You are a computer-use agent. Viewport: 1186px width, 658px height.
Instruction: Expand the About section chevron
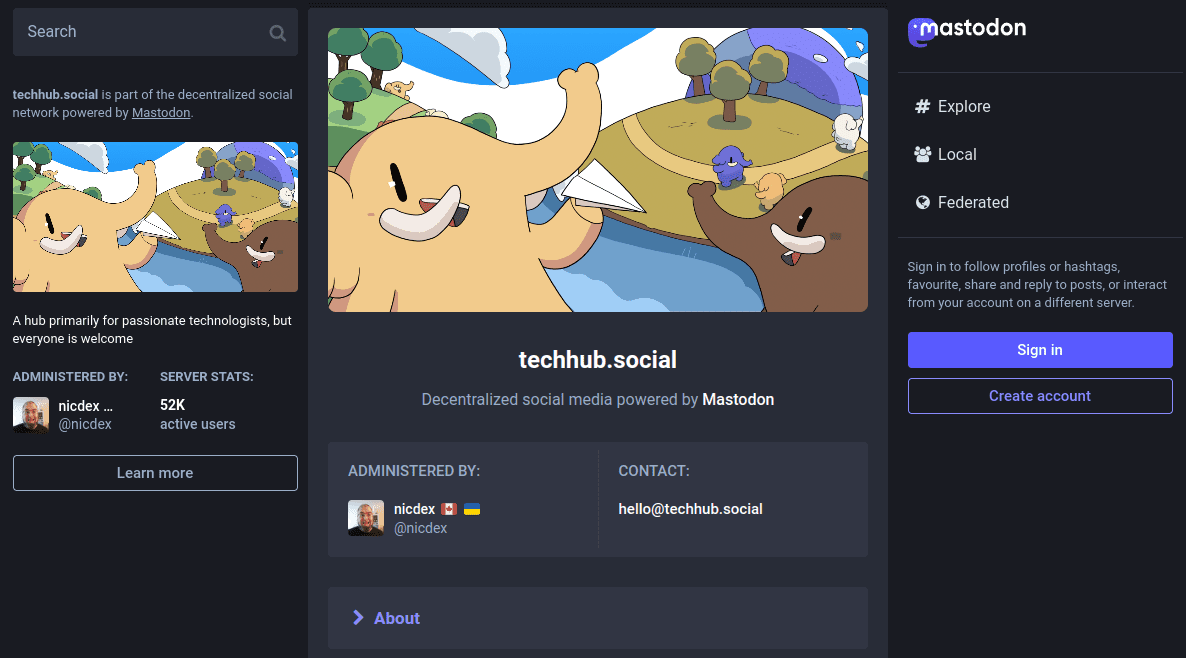tap(358, 618)
